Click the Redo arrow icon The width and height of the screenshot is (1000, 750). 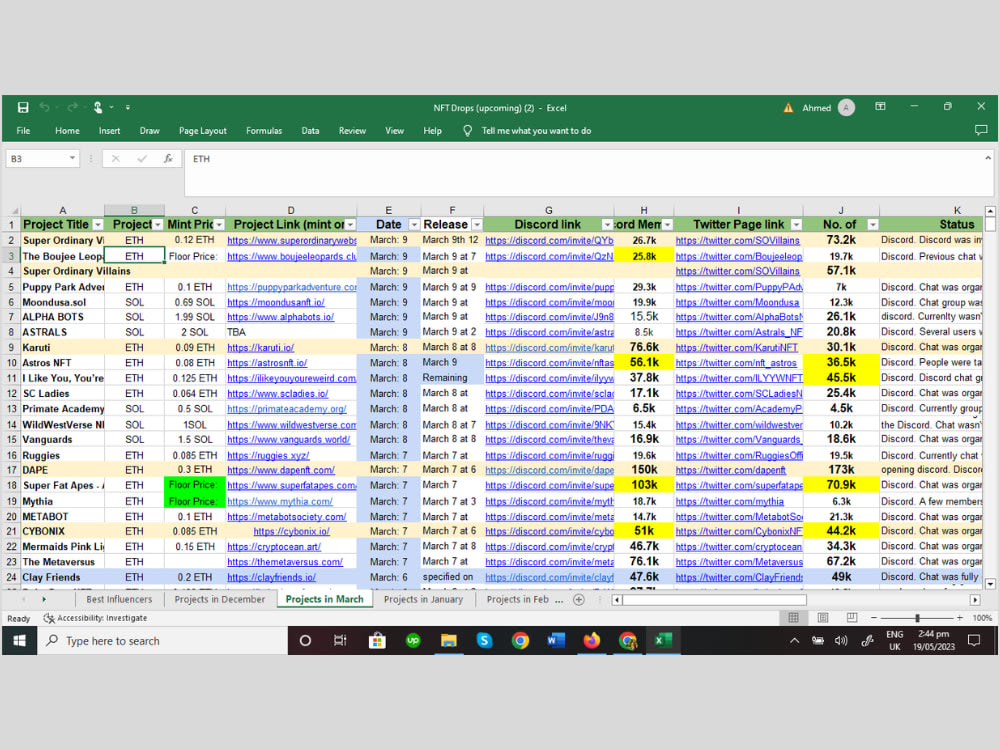(x=72, y=107)
